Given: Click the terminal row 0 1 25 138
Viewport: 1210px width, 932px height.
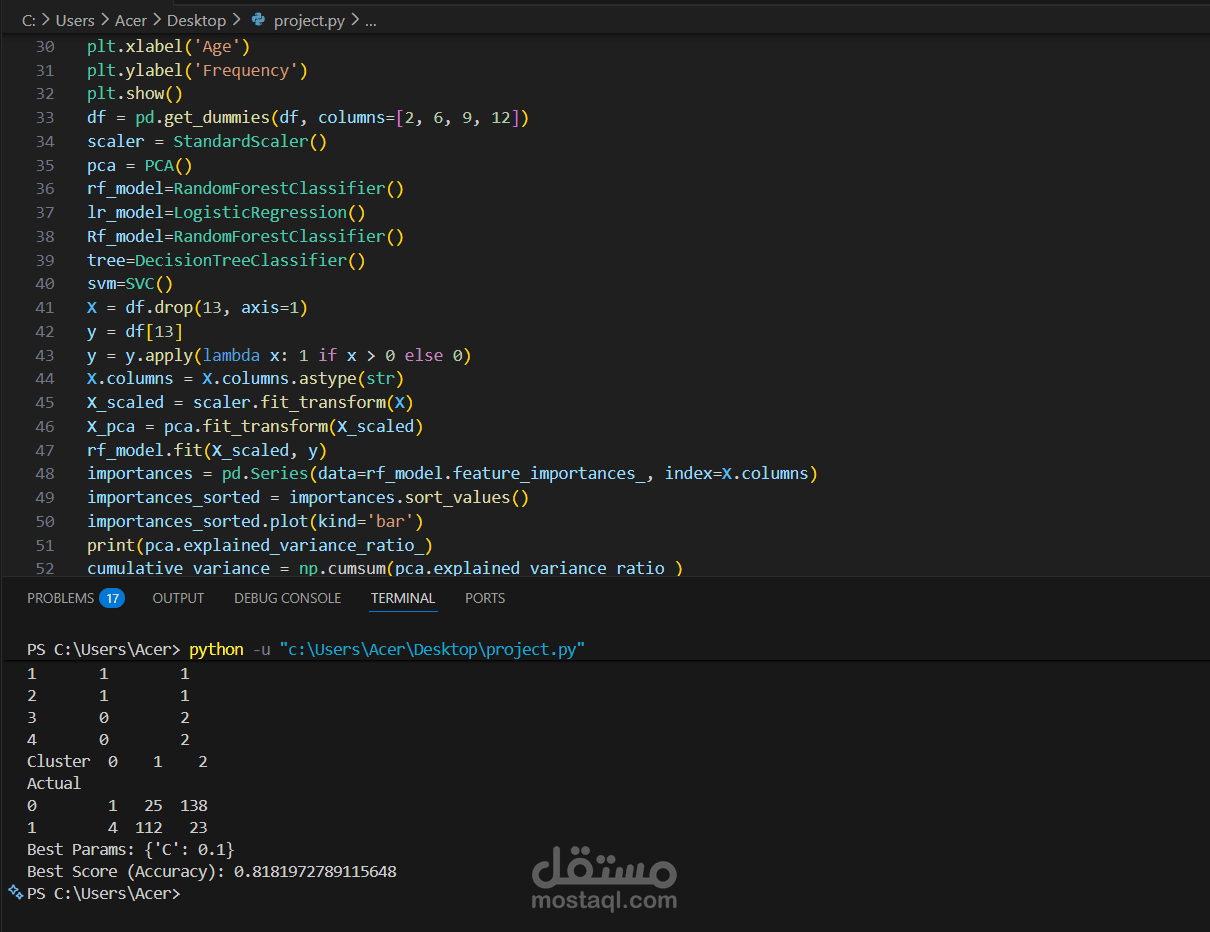Looking at the screenshot, I should (x=117, y=805).
